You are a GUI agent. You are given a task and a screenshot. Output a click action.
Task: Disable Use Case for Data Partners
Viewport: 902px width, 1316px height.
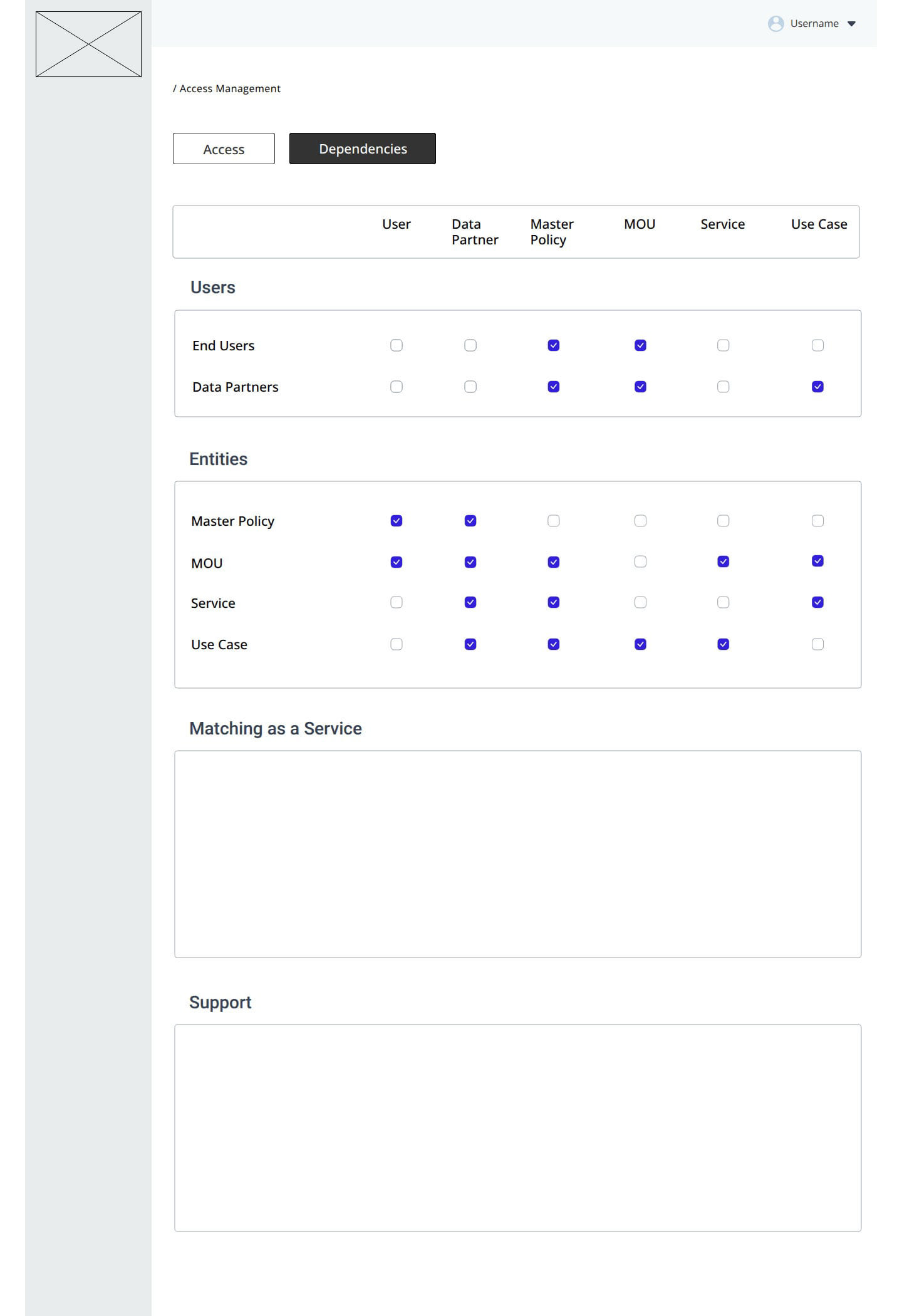pos(817,387)
